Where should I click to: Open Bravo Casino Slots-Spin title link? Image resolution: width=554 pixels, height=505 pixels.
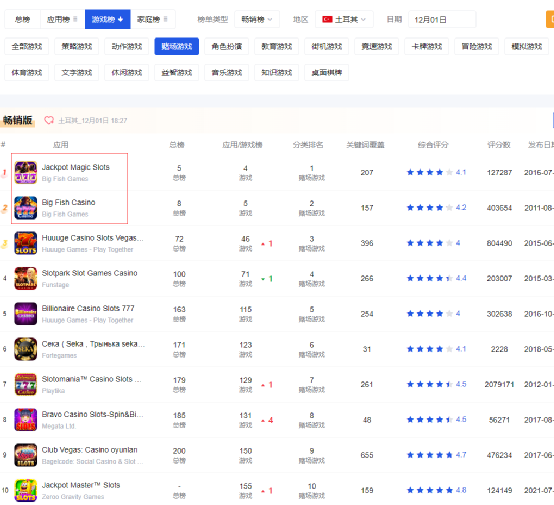click(93, 414)
